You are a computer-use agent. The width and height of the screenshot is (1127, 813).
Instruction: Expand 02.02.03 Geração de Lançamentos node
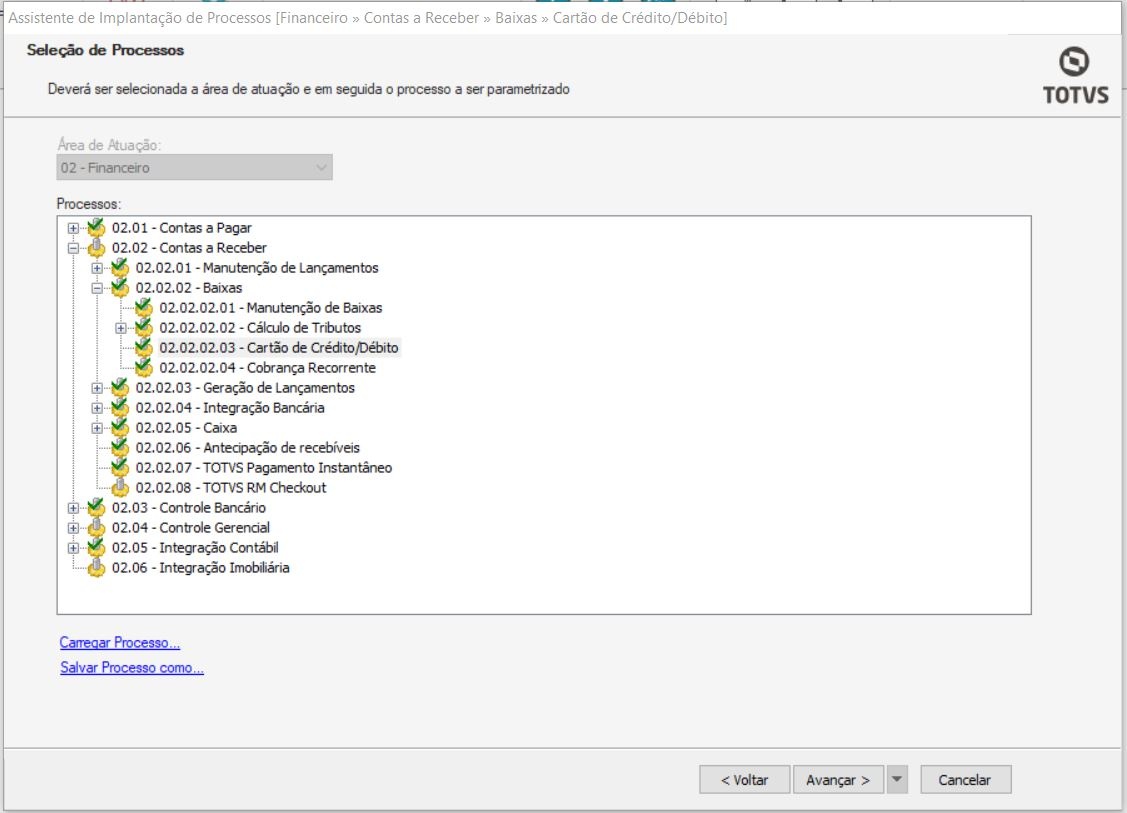[97, 388]
